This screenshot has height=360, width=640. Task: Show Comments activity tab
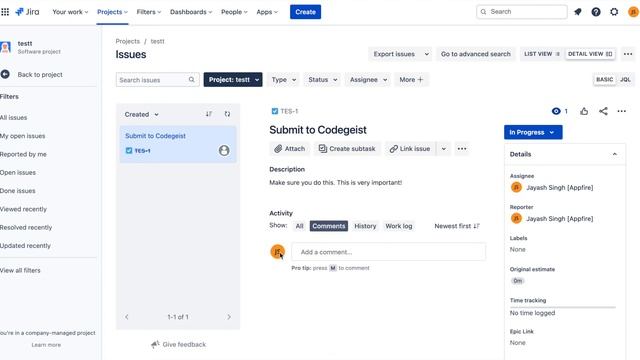tap(329, 226)
